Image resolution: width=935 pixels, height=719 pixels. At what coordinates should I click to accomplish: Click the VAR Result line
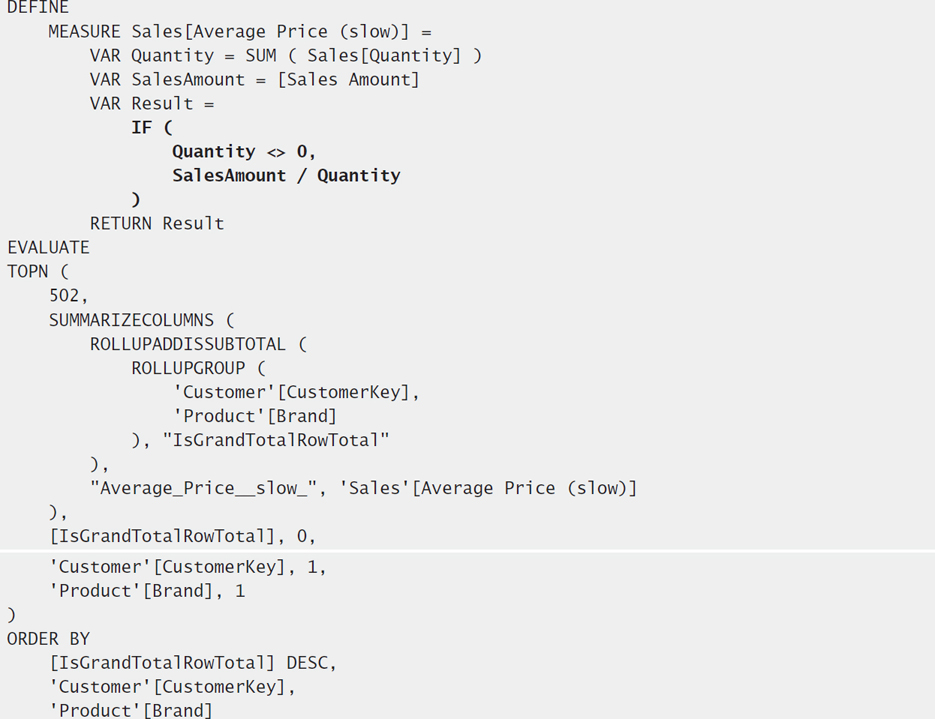pos(152,104)
